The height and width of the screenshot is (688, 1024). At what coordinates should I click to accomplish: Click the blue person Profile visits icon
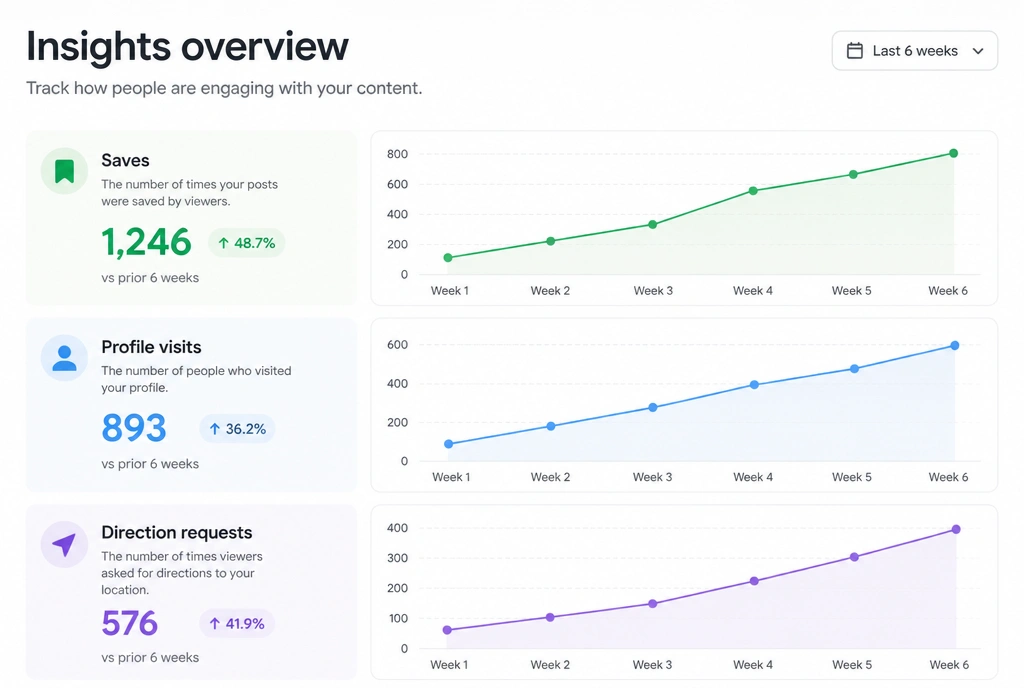point(64,358)
